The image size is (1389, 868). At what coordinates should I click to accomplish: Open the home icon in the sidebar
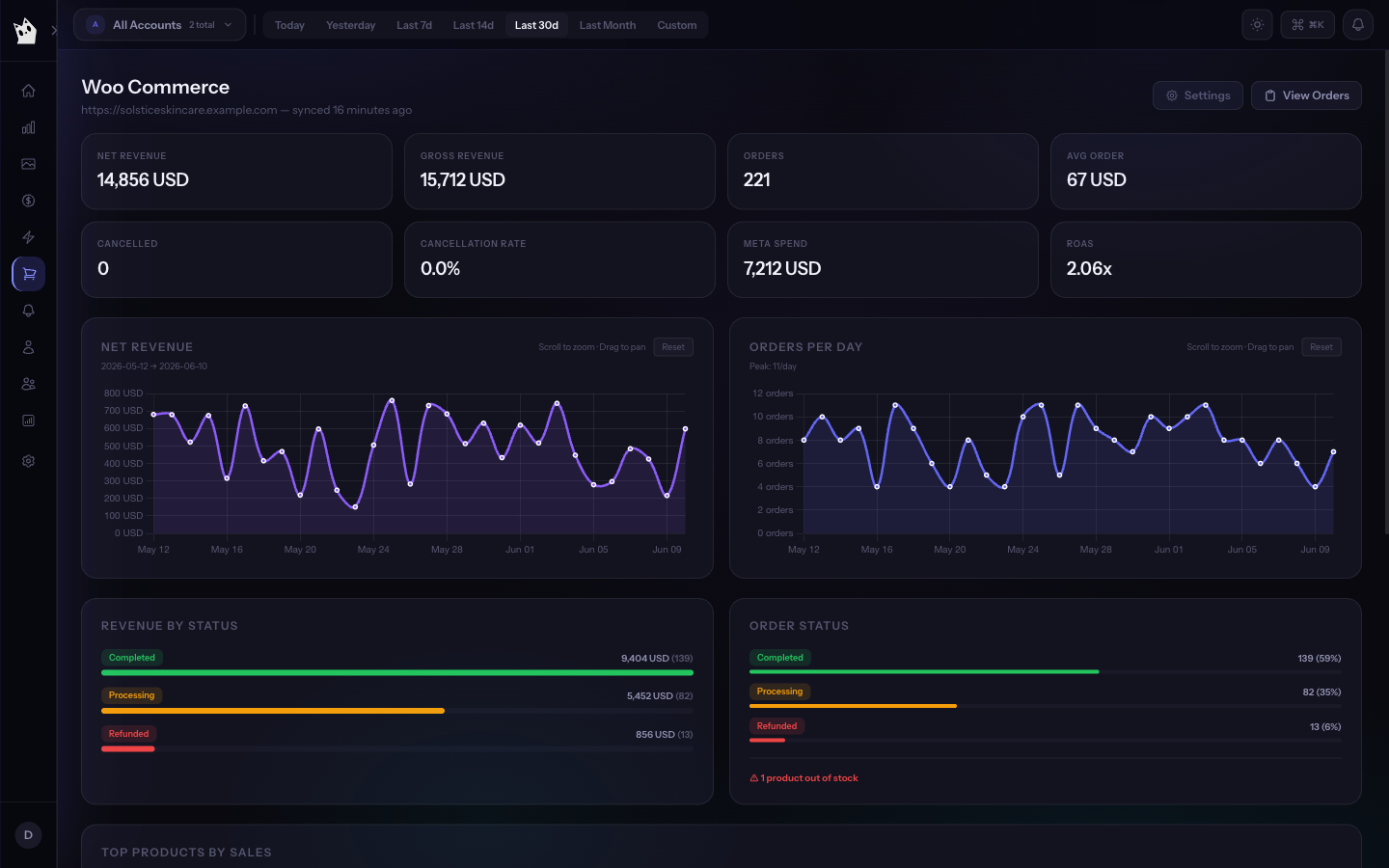point(28,91)
